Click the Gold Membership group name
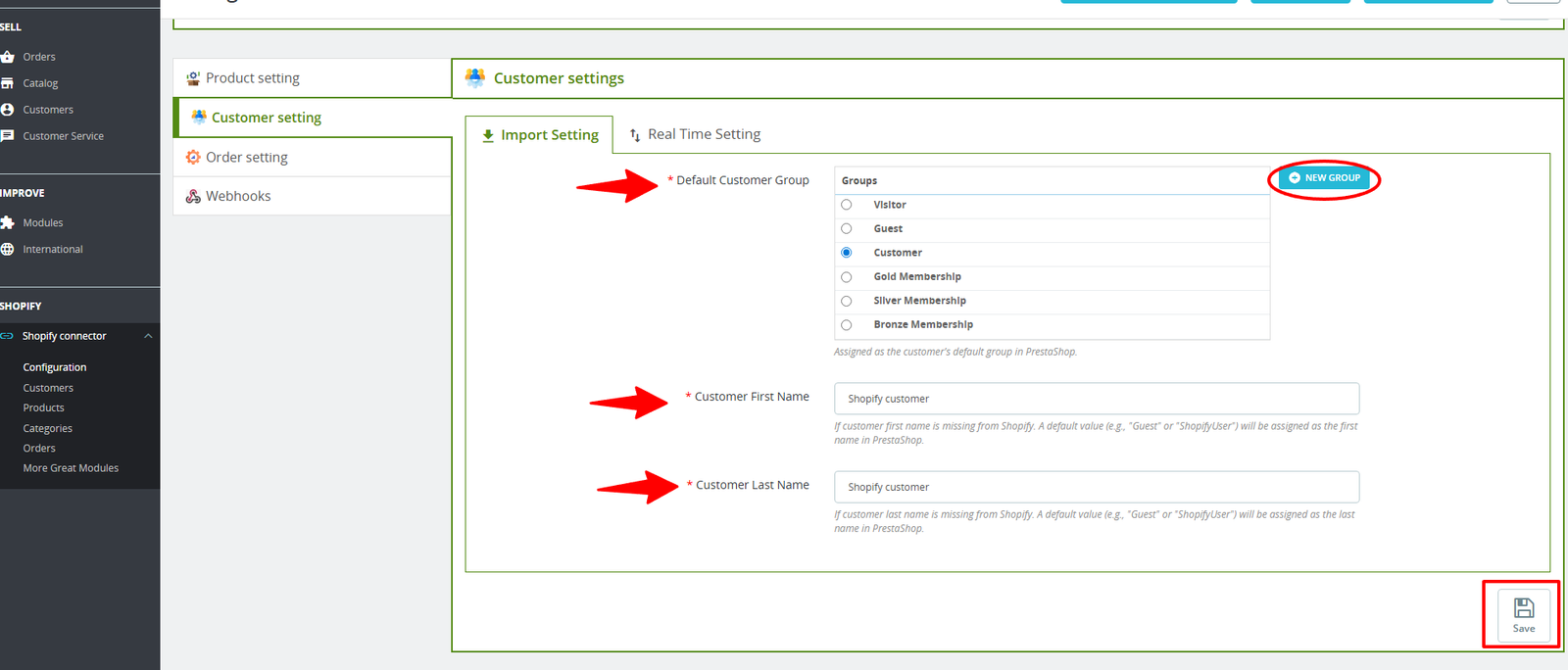 click(917, 277)
